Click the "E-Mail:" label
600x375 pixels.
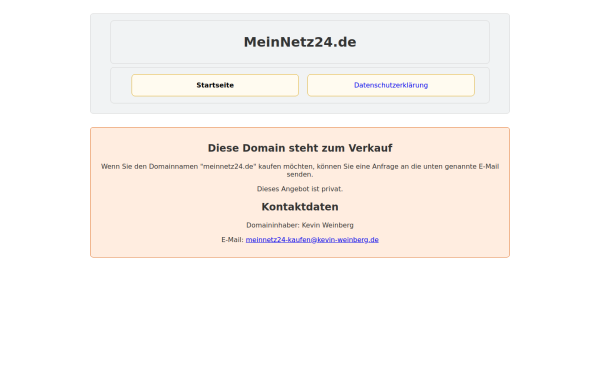232,240
